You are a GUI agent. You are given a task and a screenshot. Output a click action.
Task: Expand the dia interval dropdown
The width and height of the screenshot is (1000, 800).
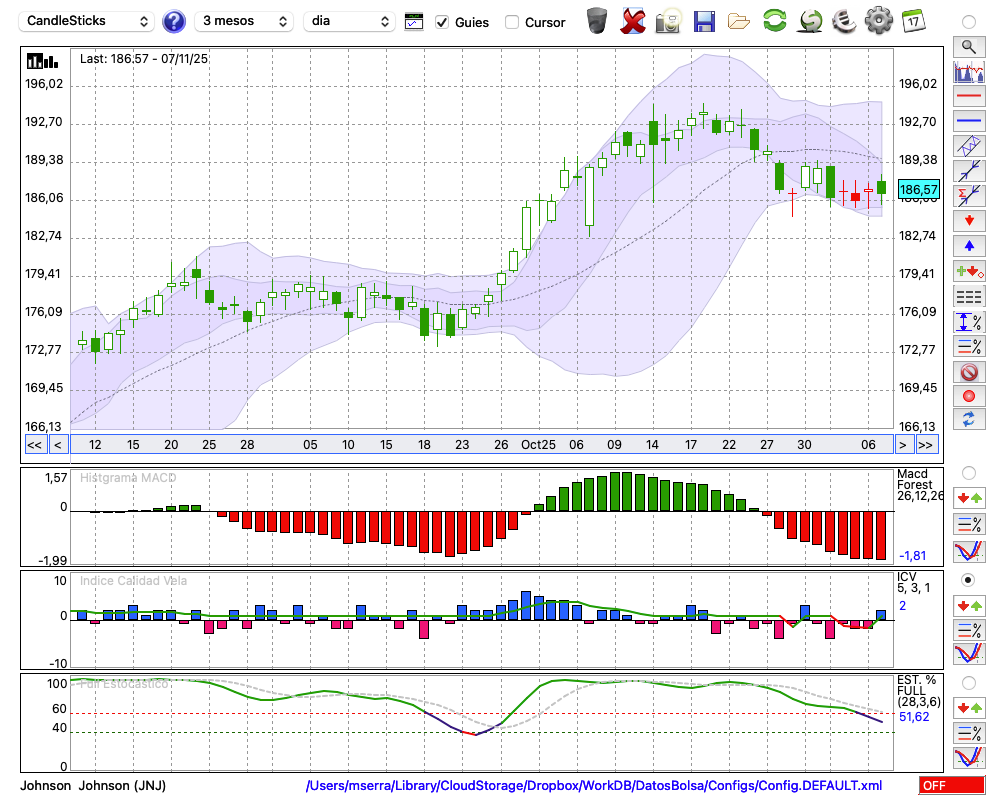(x=349, y=21)
